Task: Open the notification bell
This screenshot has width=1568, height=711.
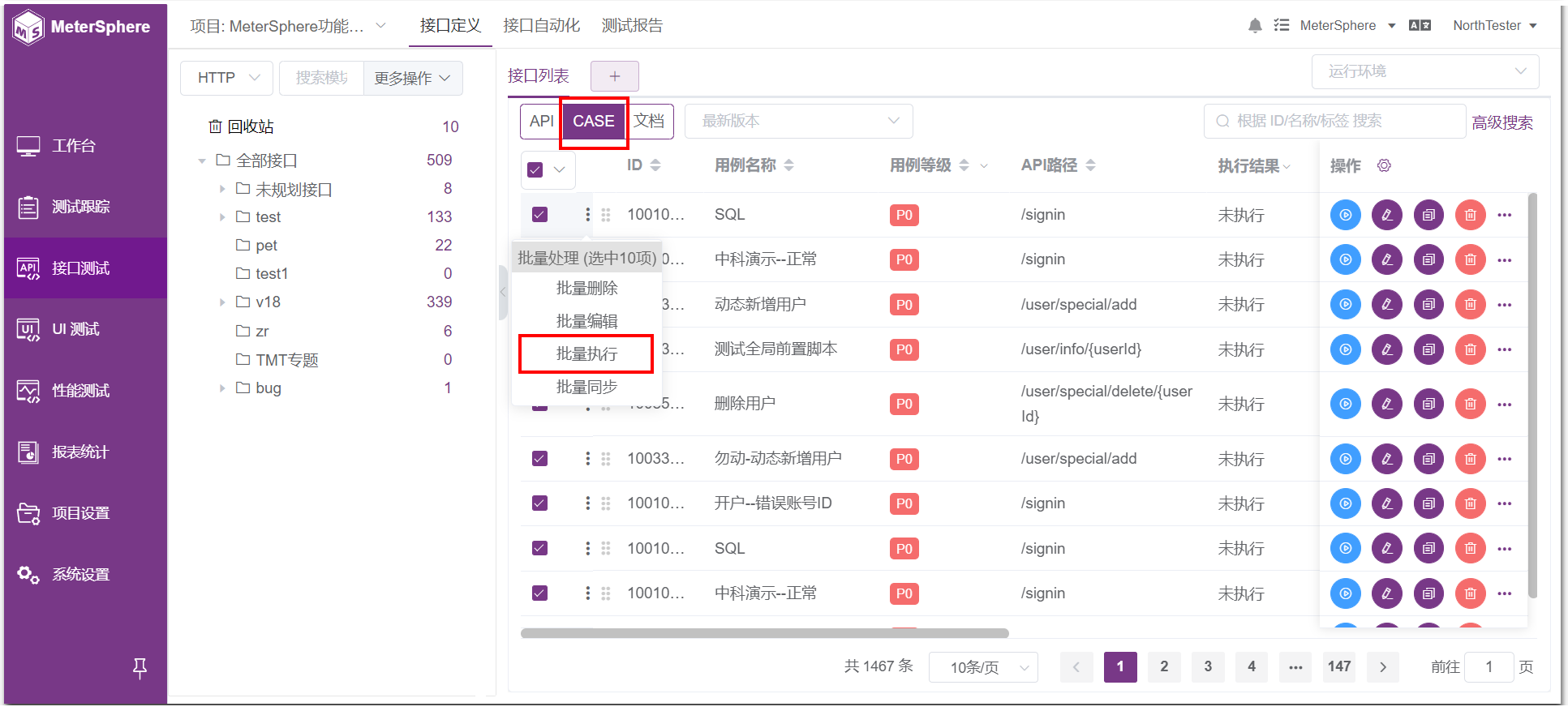Action: tap(1255, 26)
